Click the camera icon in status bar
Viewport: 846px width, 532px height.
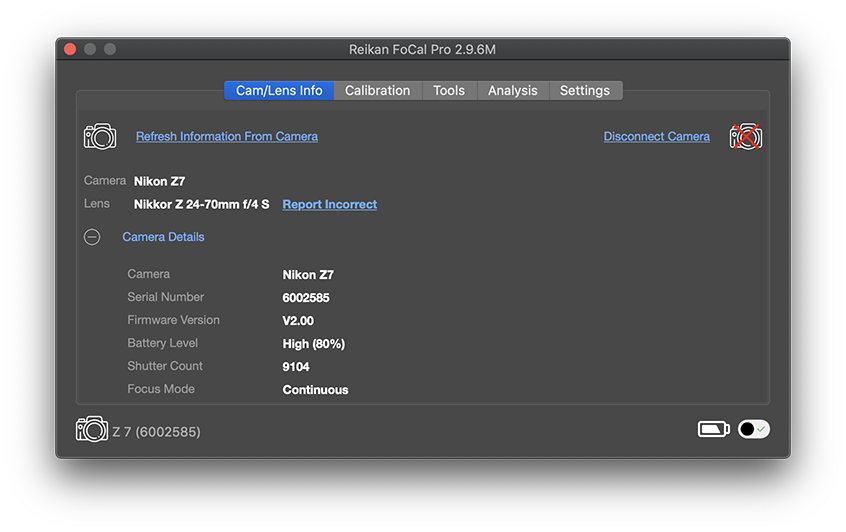click(92, 429)
